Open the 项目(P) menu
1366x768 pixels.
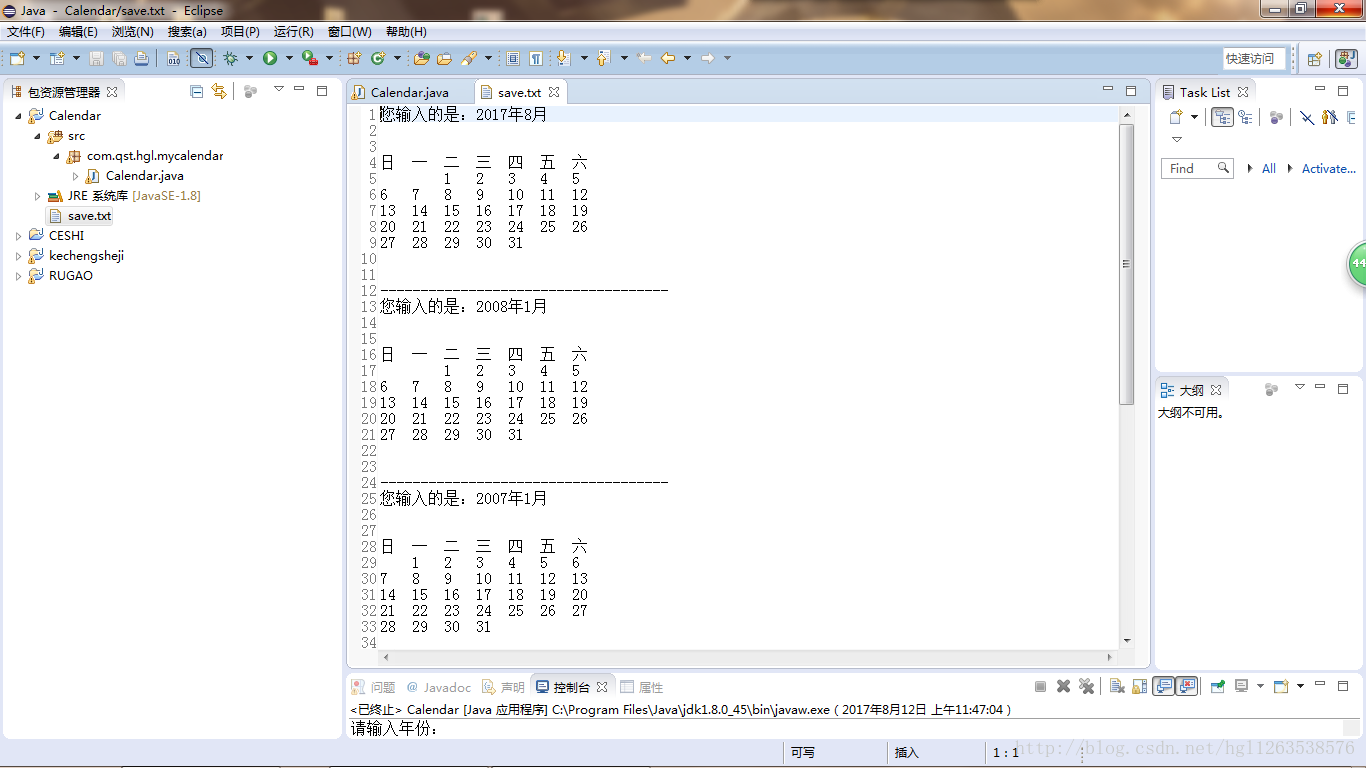pyautogui.click(x=240, y=32)
